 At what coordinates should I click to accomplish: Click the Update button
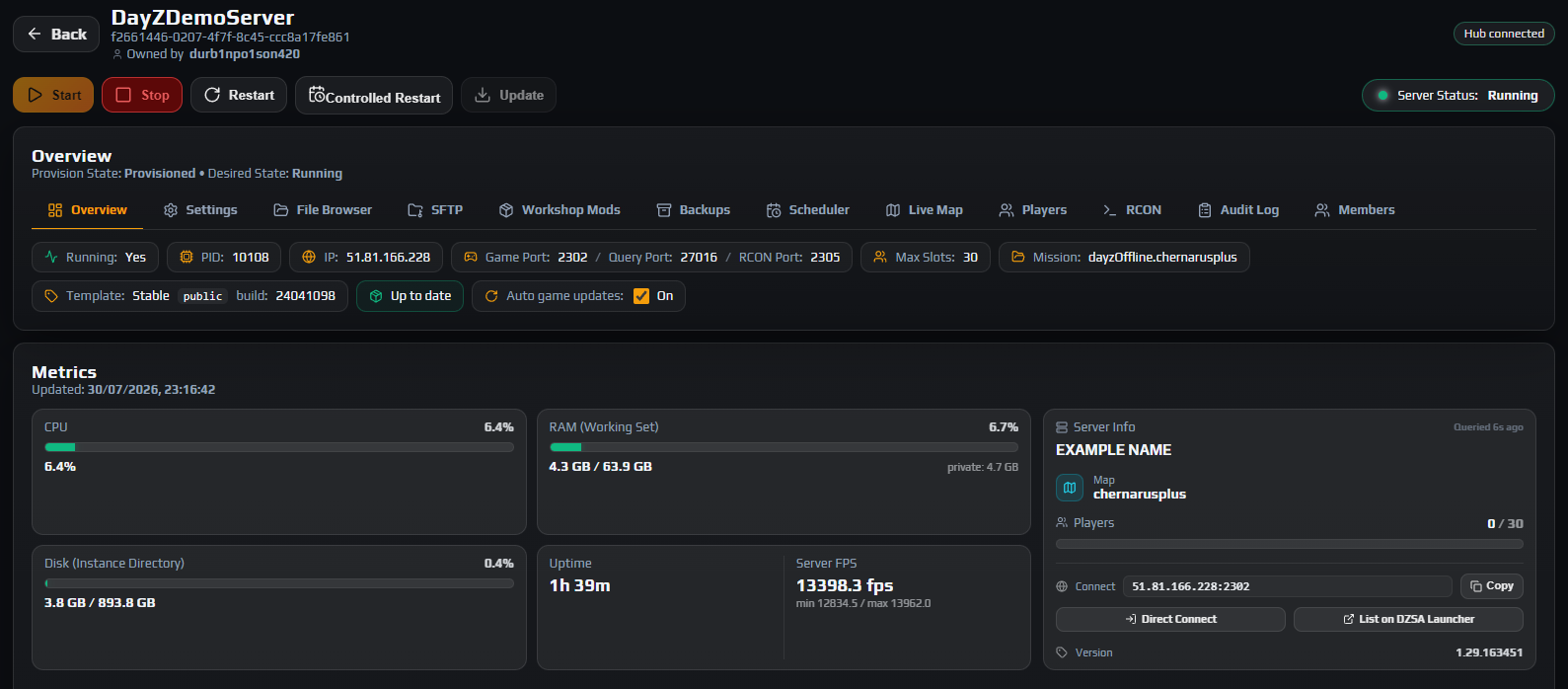[x=509, y=95]
